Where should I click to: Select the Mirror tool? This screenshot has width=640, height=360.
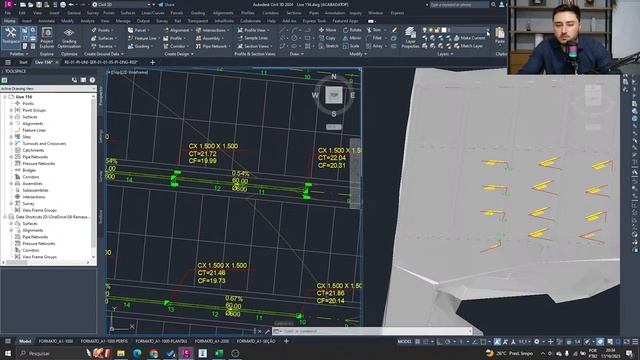tap(352, 38)
